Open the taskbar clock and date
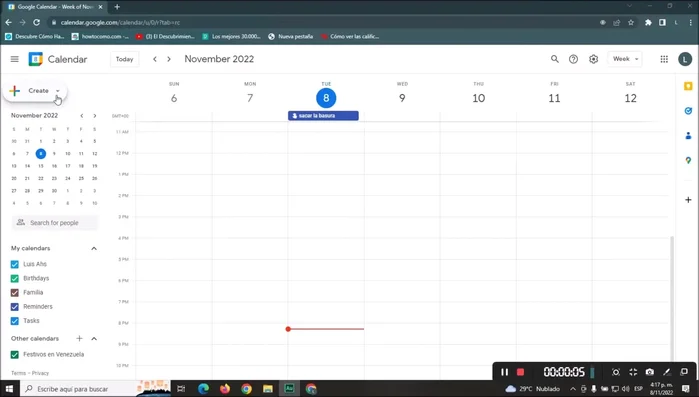699x397 pixels. point(662,389)
